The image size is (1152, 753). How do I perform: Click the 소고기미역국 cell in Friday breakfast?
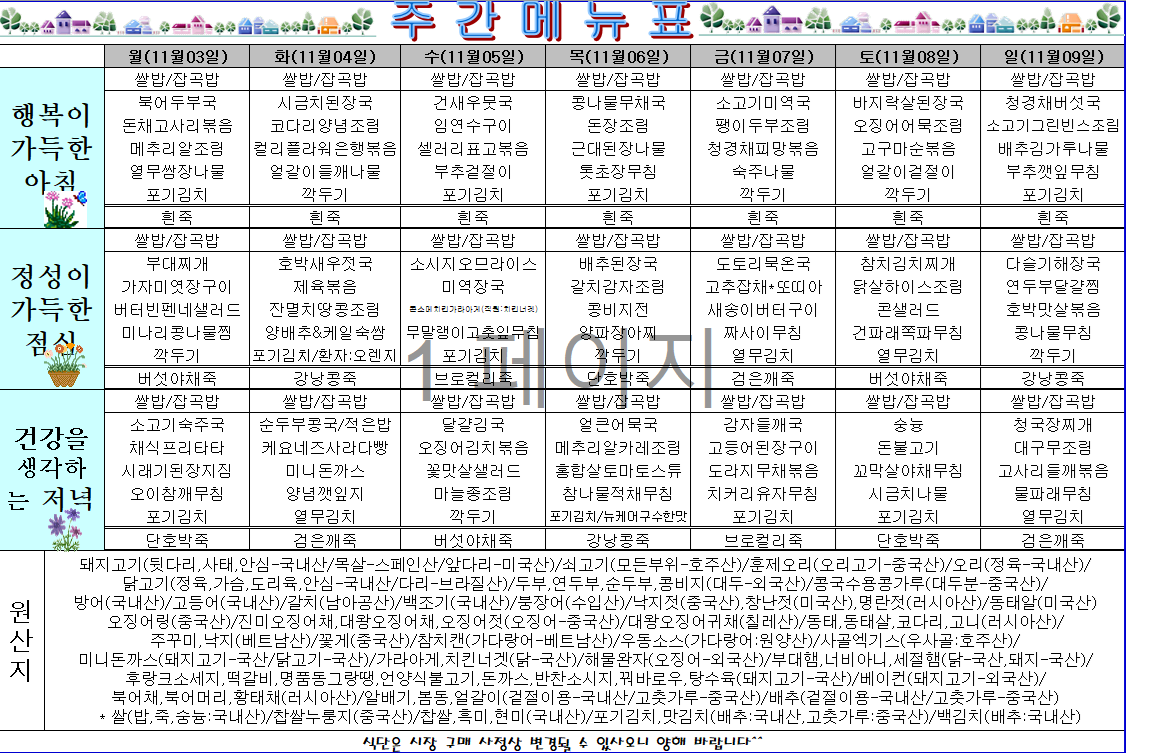coord(763,102)
